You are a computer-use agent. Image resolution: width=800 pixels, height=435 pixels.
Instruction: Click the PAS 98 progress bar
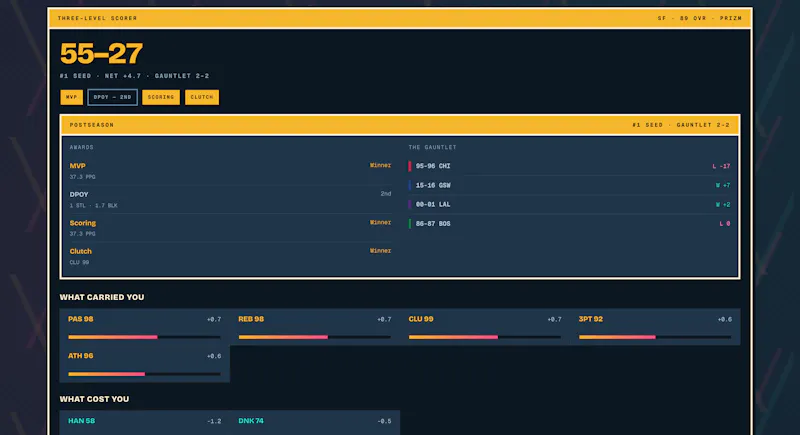pyautogui.click(x=144, y=337)
